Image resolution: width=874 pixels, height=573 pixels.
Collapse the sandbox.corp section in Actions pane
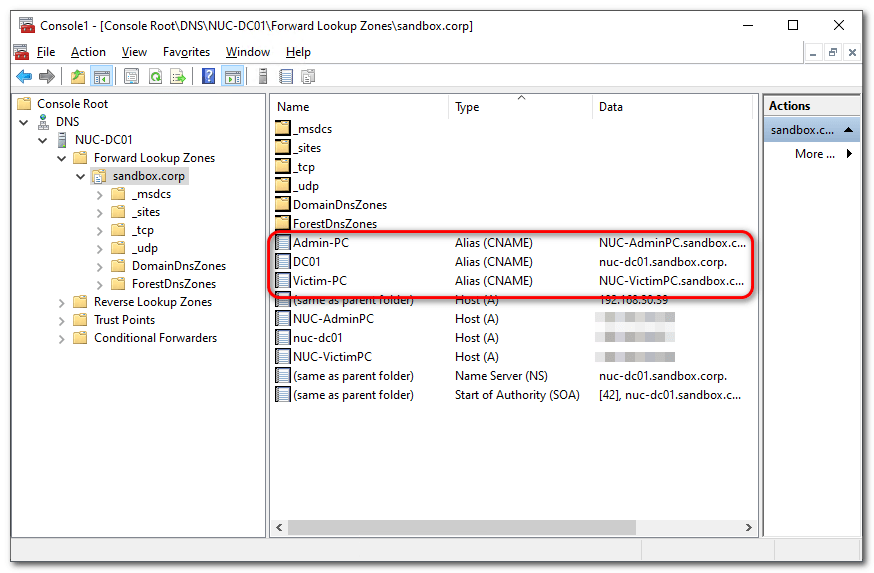[848, 130]
